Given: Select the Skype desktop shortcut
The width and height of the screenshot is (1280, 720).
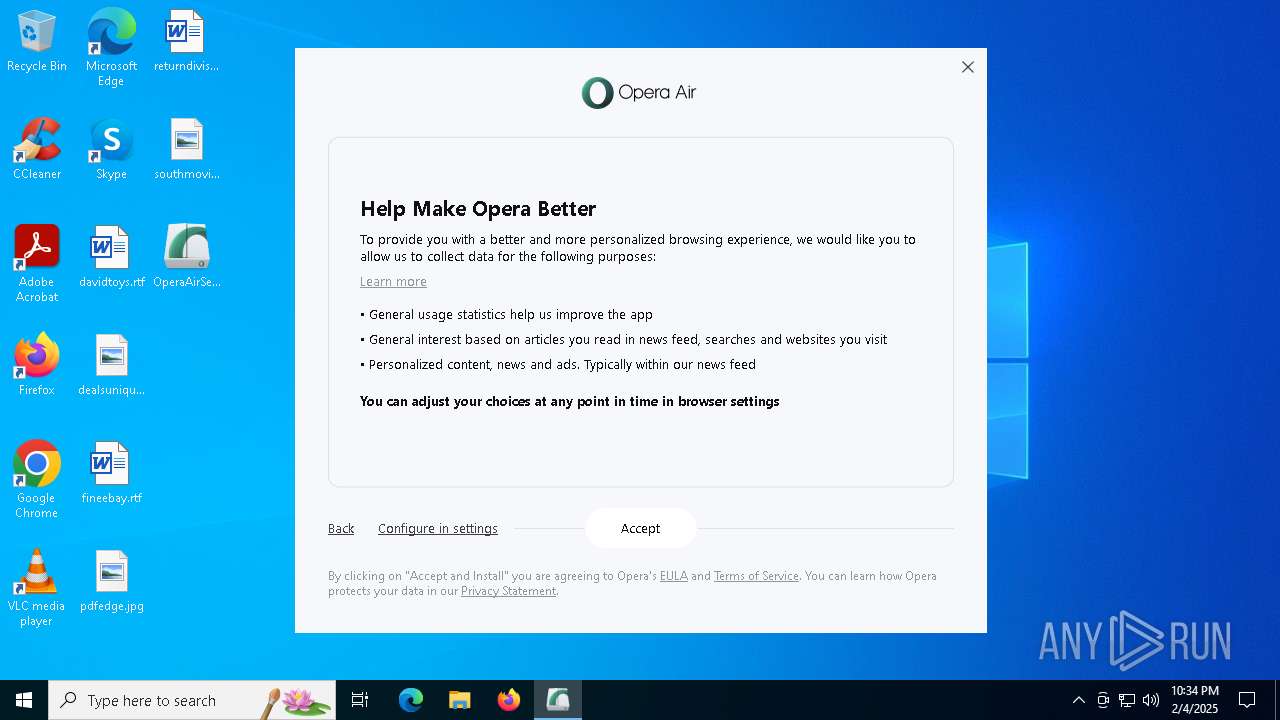Looking at the screenshot, I should click(x=111, y=149).
